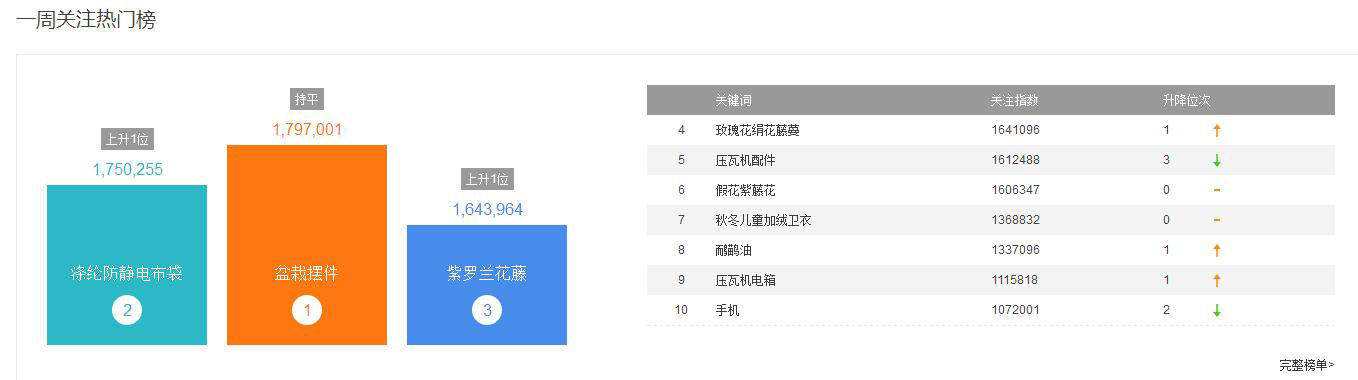The width and height of the screenshot is (1358, 380).
Task: Click rank number 9 in the table
Action: click(x=681, y=280)
